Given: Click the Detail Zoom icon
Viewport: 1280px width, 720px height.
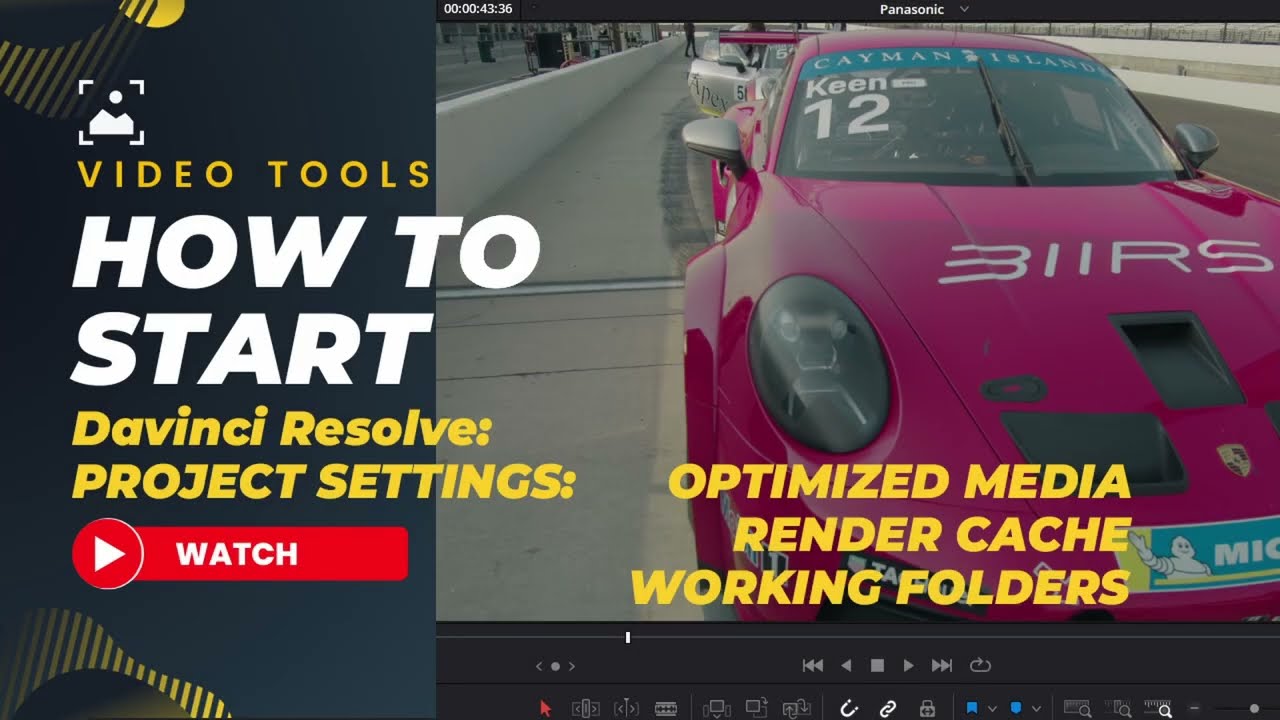Looking at the screenshot, I should click(x=1120, y=709).
